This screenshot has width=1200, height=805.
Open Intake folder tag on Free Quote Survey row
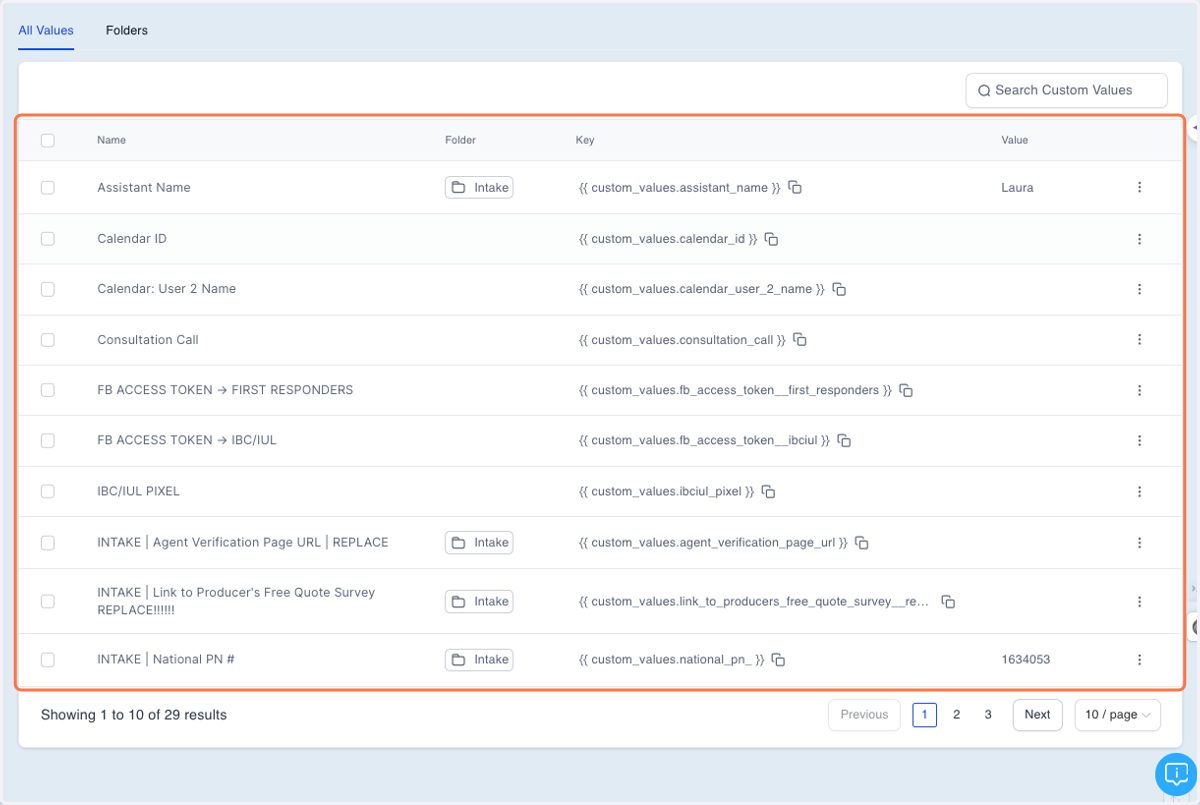click(x=479, y=601)
